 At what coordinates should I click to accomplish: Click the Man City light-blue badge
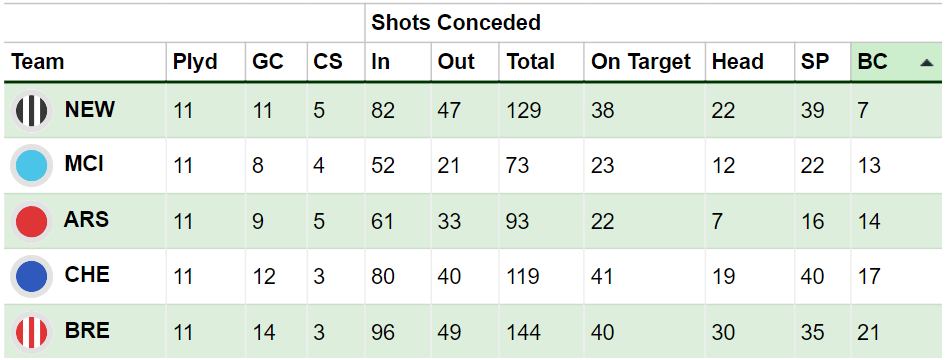pos(32,165)
